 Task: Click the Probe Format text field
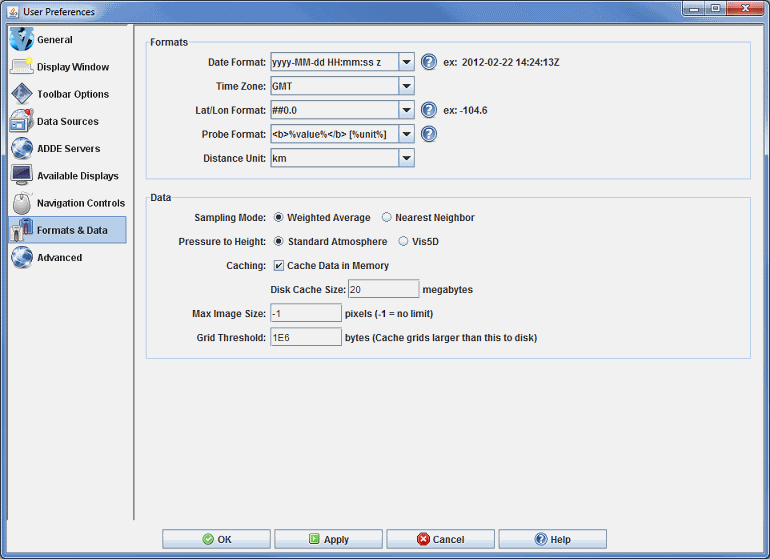click(334, 134)
